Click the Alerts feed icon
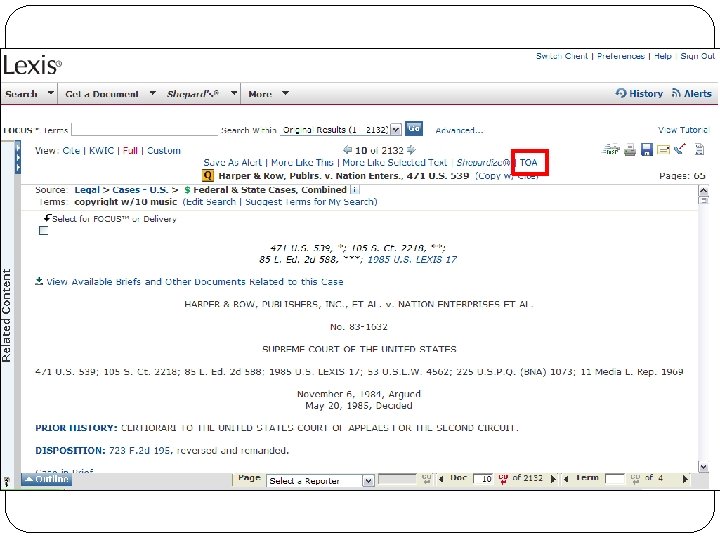This screenshot has width=720, height=540. coord(676,93)
